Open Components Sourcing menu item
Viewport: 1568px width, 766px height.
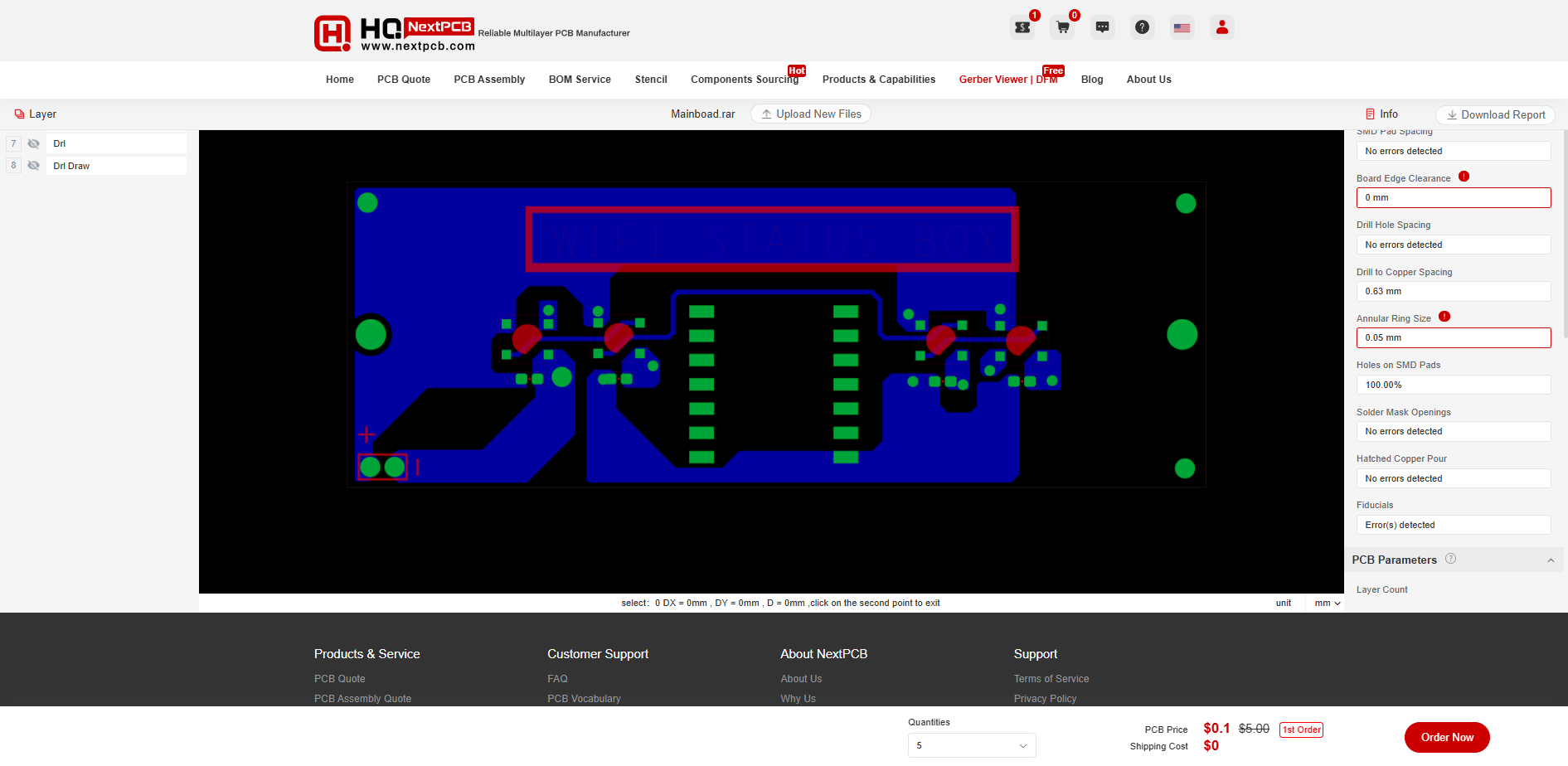tap(745, 80)
